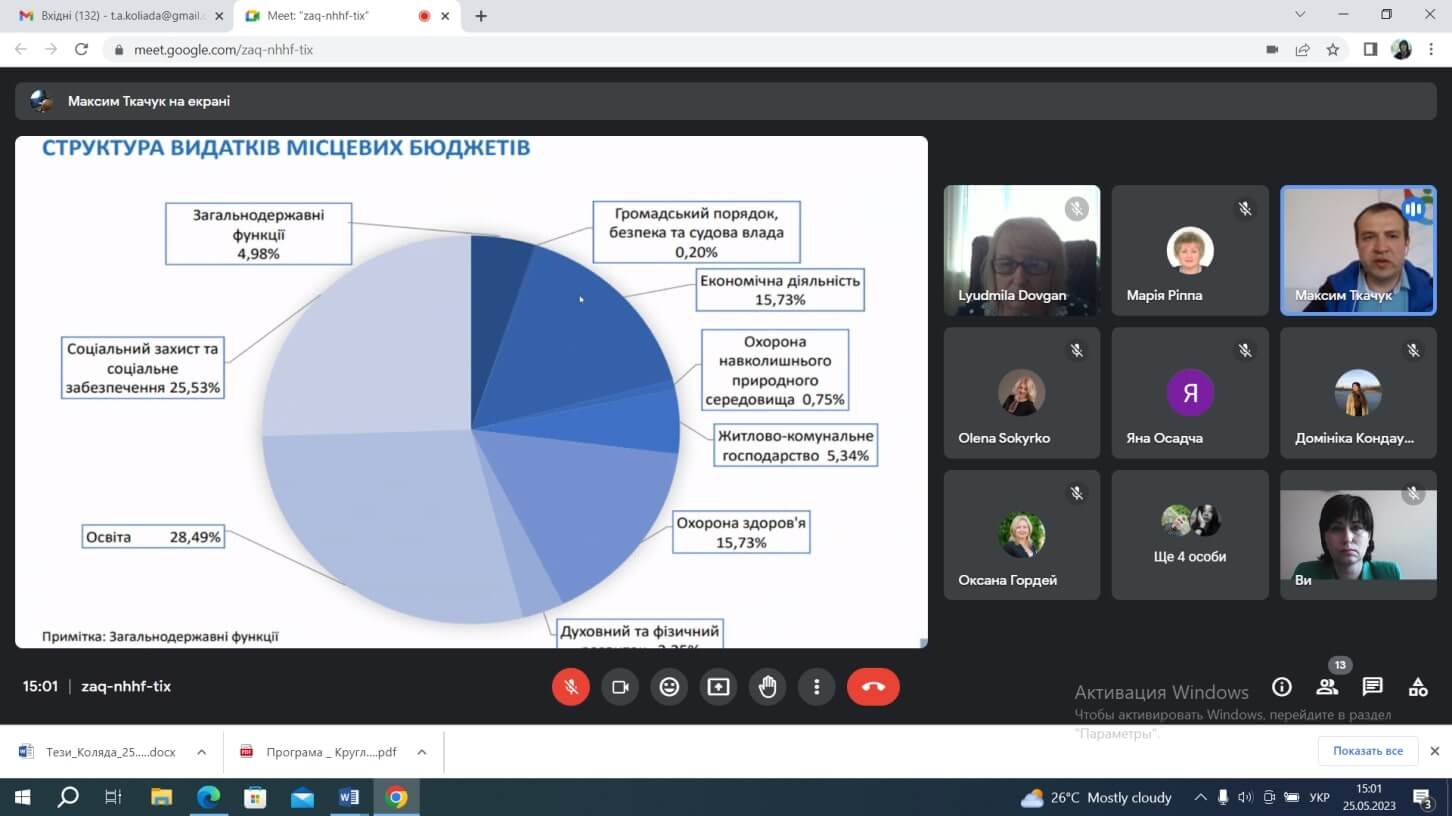The height and width of the screenshot is (816, 1452).
Task: Select Максим Ткачук video tile
Action: click(x=1358, y=251)
